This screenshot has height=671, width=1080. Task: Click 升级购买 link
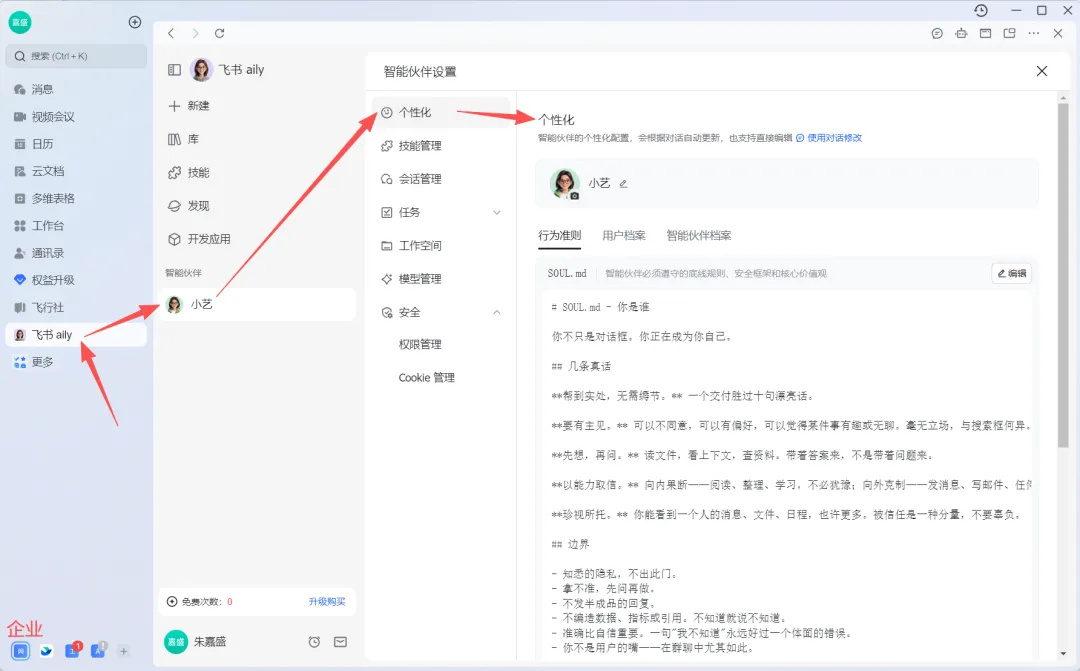tap(327, 601)
